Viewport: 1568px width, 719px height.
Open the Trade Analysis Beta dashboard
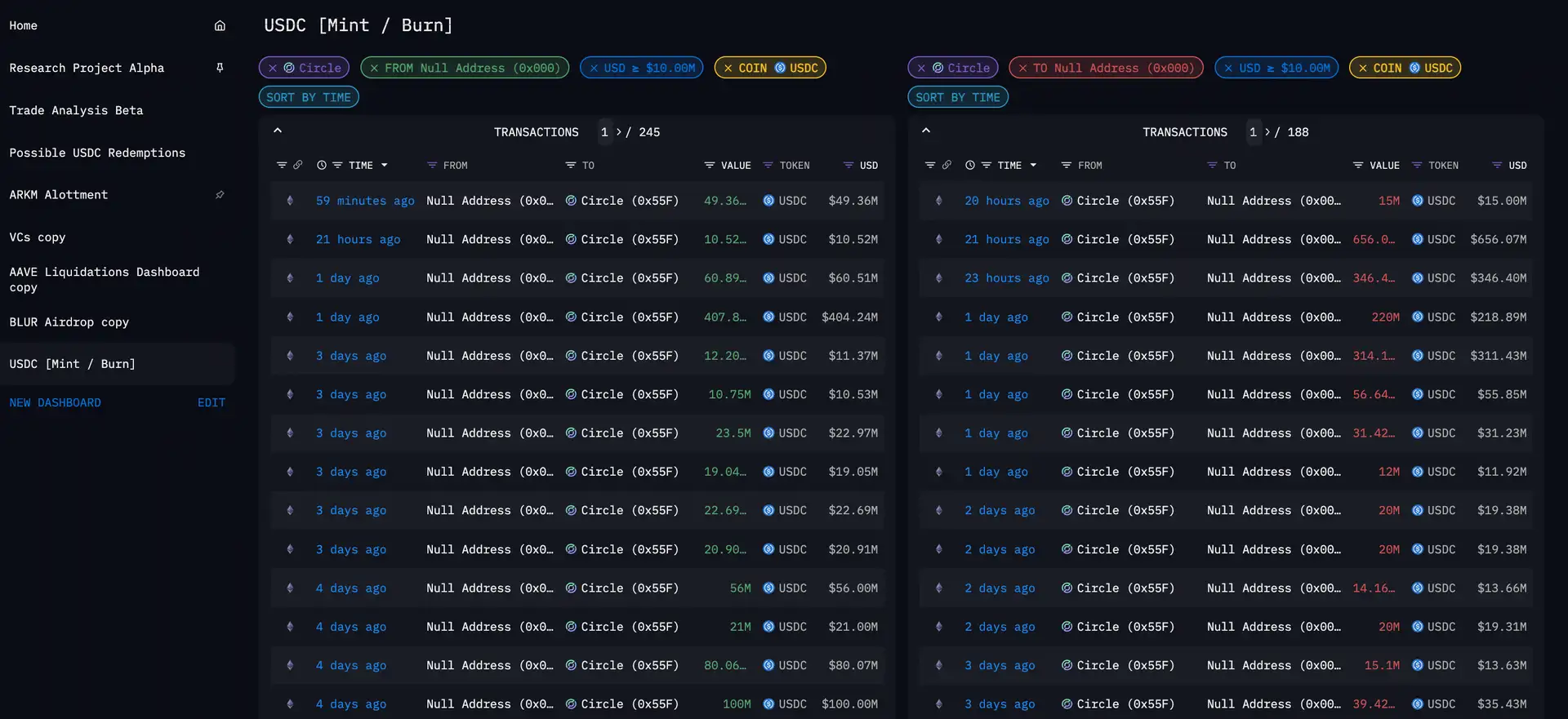(x=76, y=110)
